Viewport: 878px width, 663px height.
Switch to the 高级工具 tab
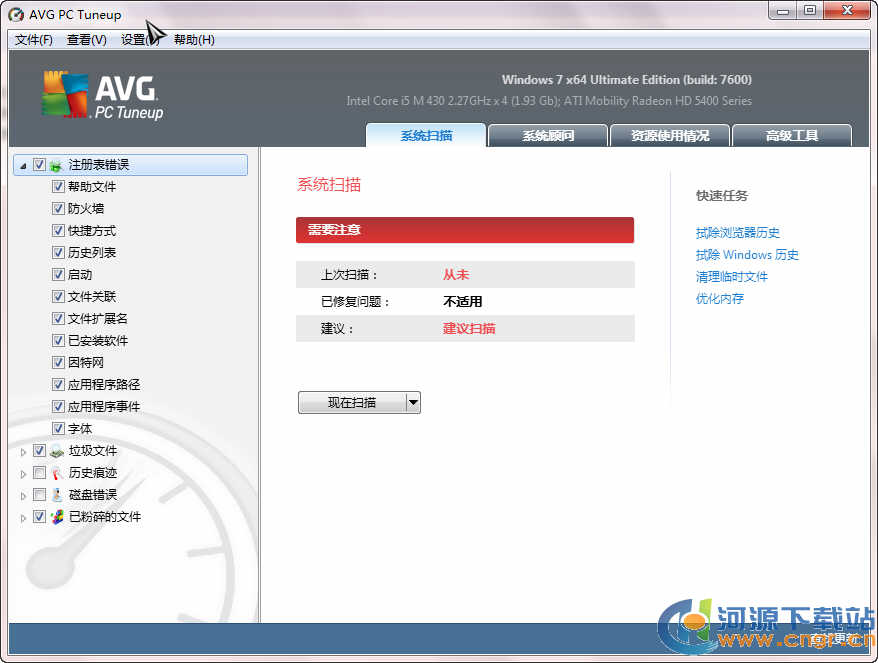[x=792, y=136]
